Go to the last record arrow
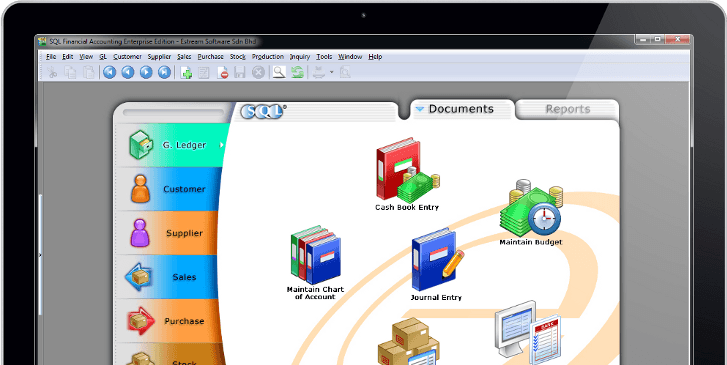The height and width of the screenshot is (365, 727). (x=164, y=72)
